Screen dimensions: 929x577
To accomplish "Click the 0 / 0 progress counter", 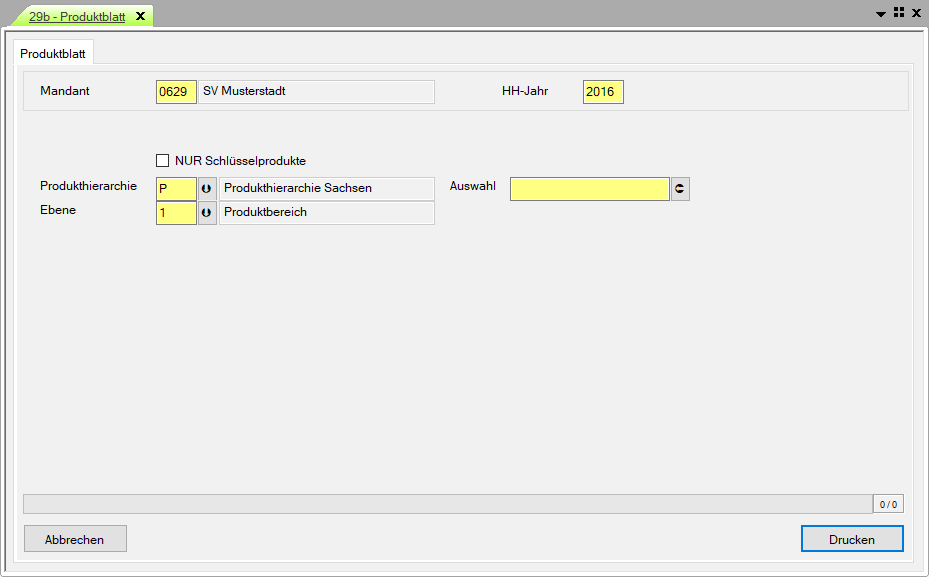I will [x=888, y=504].
